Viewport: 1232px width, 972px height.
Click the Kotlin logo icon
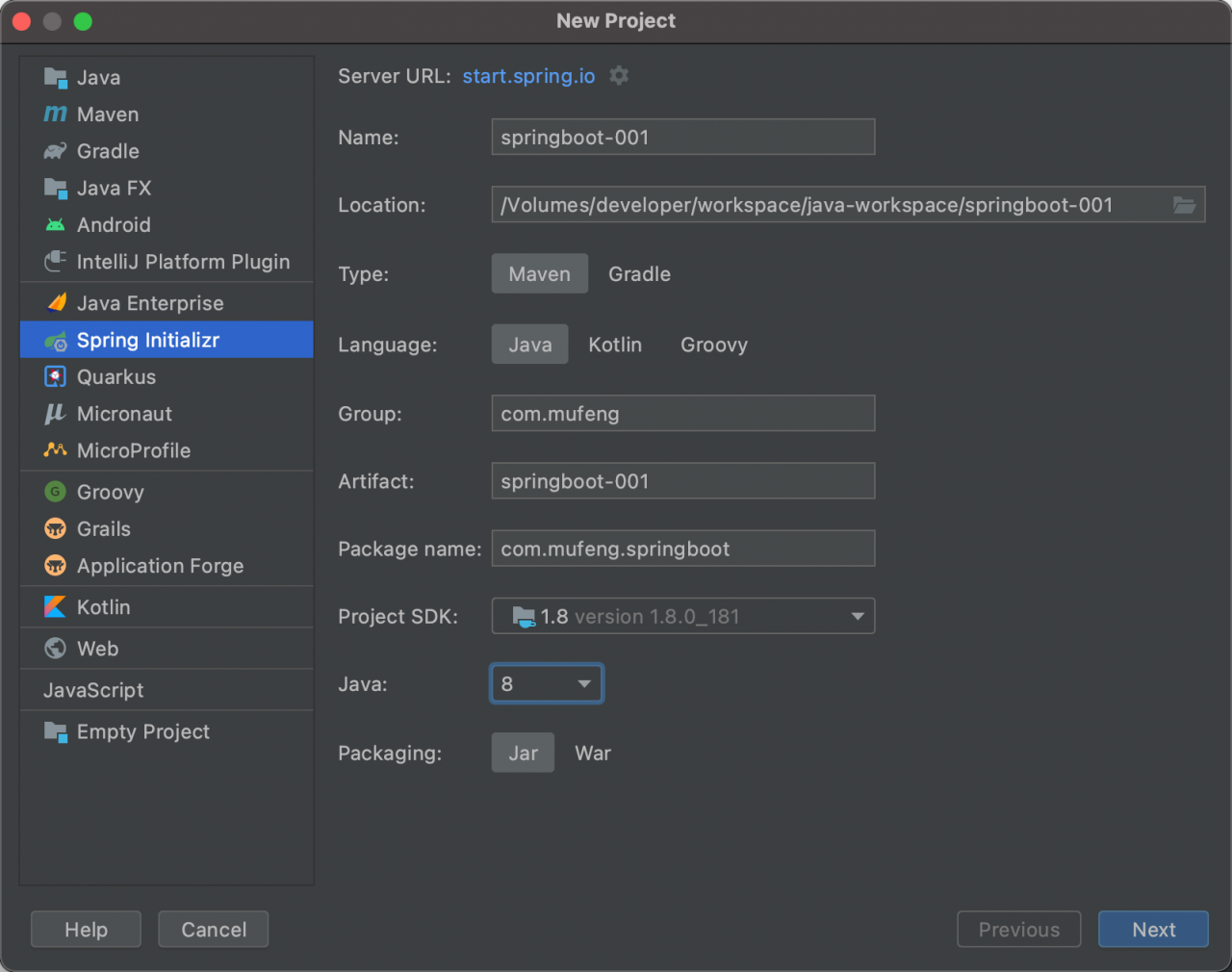pyautogui.click(x=56, y=607)
